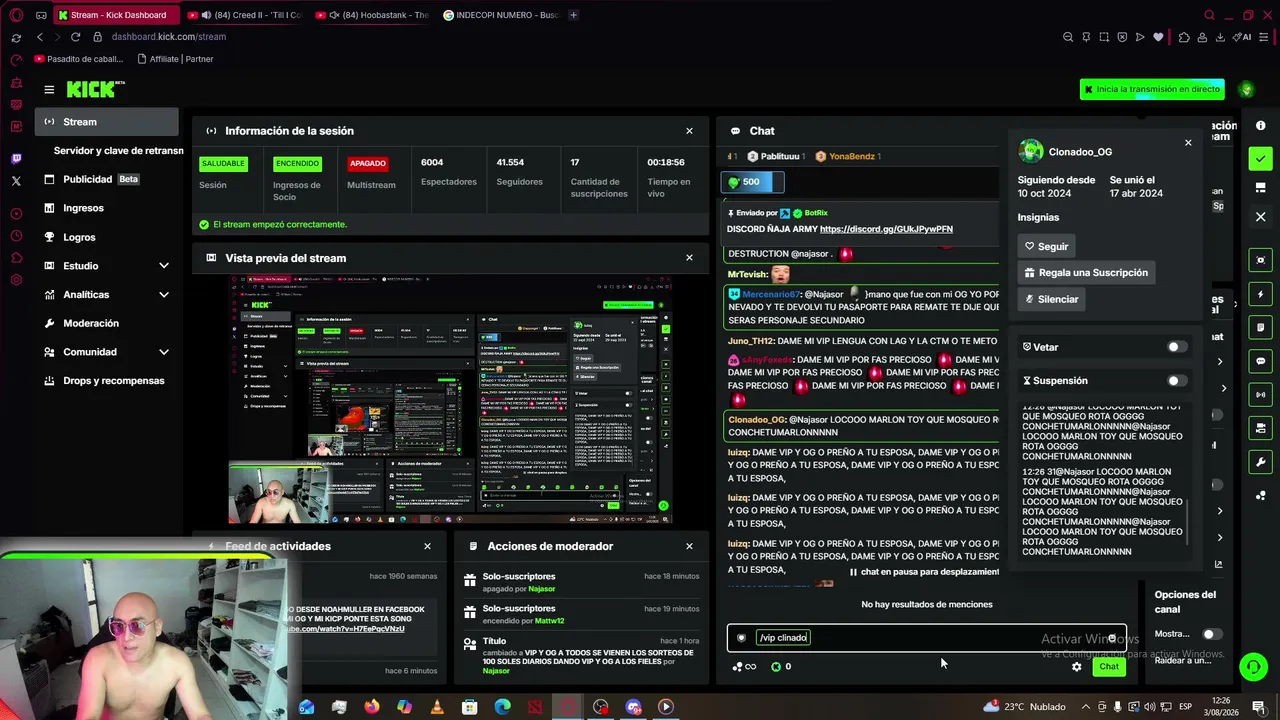Click the channel points icon below chat input
Viewport: 1280px width, 720px height.
pyautogui.click(x=776, y=666)
